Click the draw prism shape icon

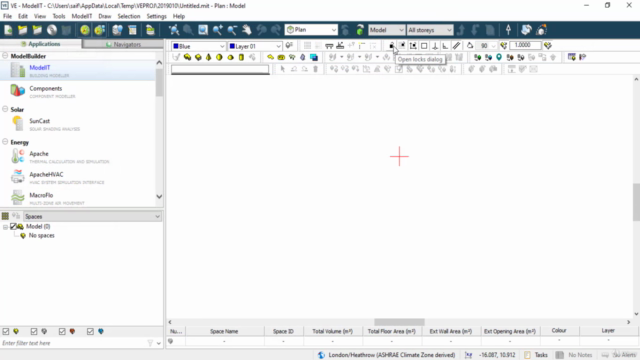198,58
